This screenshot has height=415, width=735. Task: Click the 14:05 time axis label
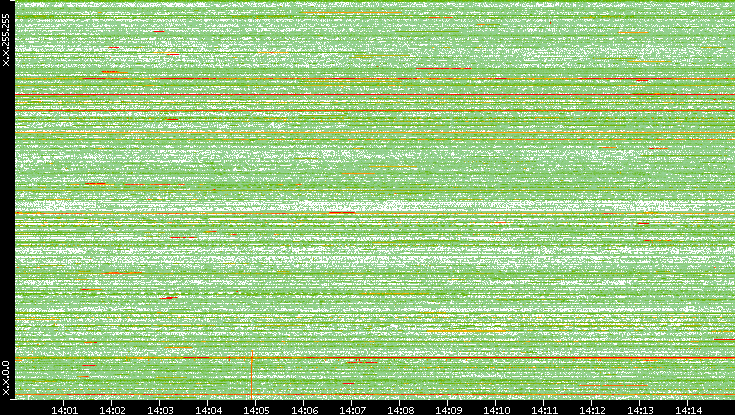[x=256, y=410]
